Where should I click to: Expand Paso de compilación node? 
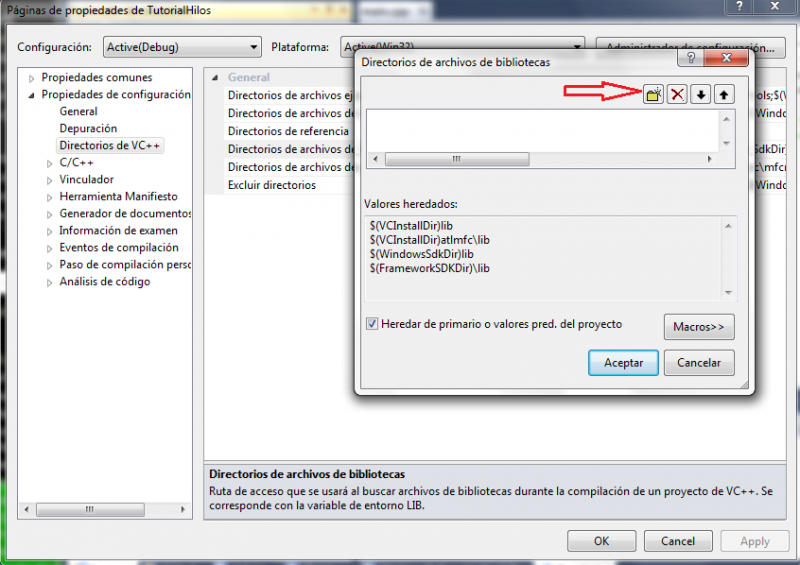click(x=49, y=265)
